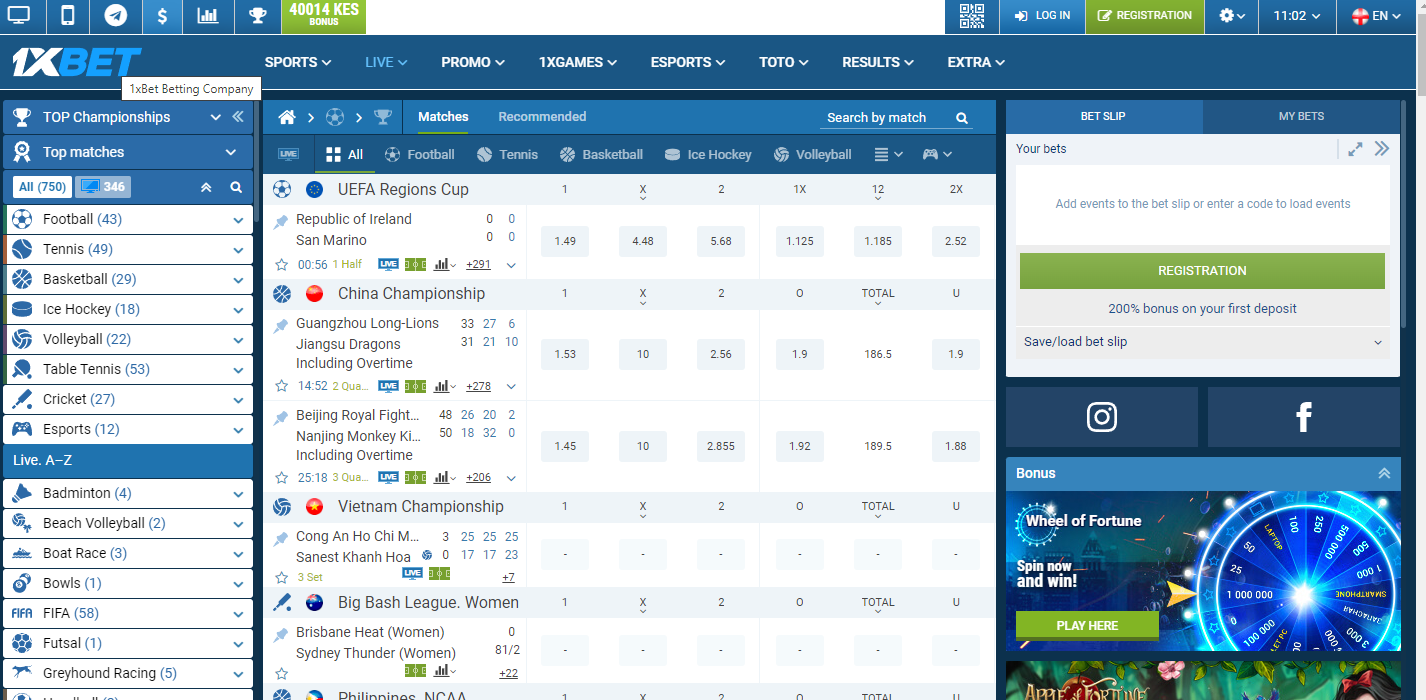Open LIVE stream badge for Beijing Royal Fighters
Image resolution: width=1426 pixels, height=700 pixels.
(x=388, y=477)
